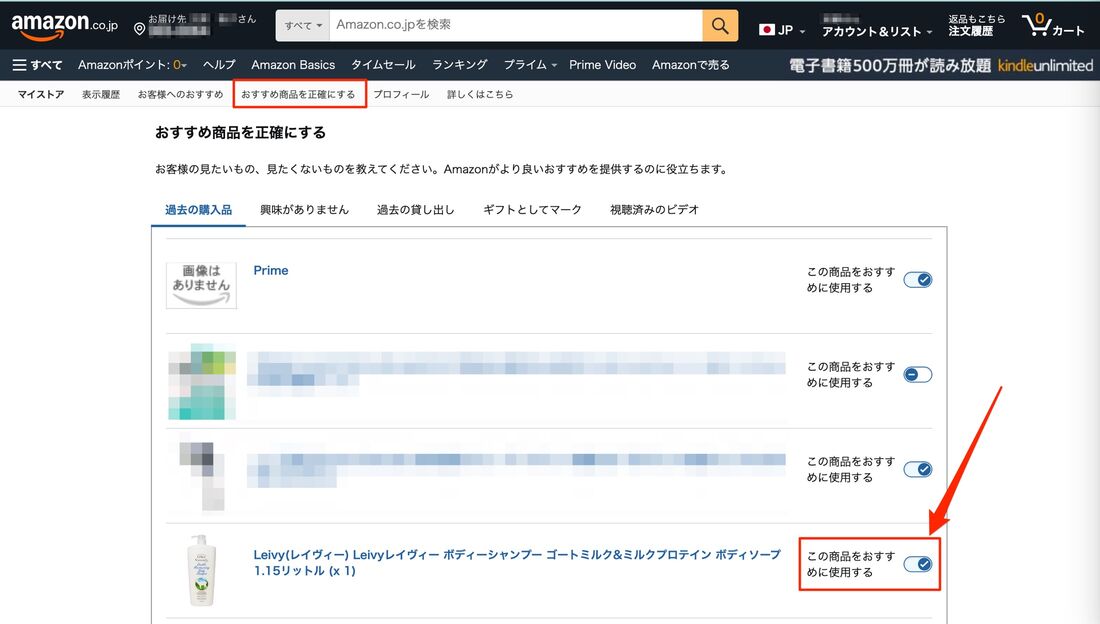Open Amazon Basics nav link
This screenshot has width=1100, height=624.
[293, 65]
